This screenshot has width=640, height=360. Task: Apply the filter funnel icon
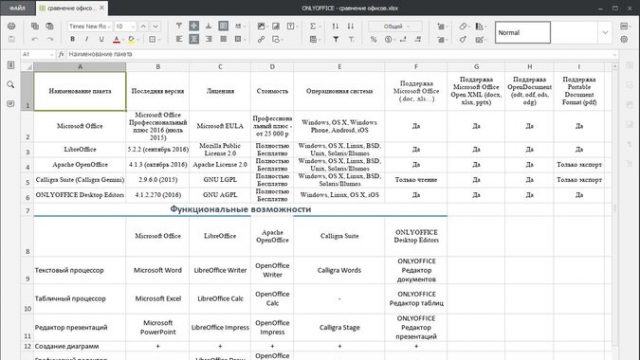pyautogui.click(x=336, y=39)
